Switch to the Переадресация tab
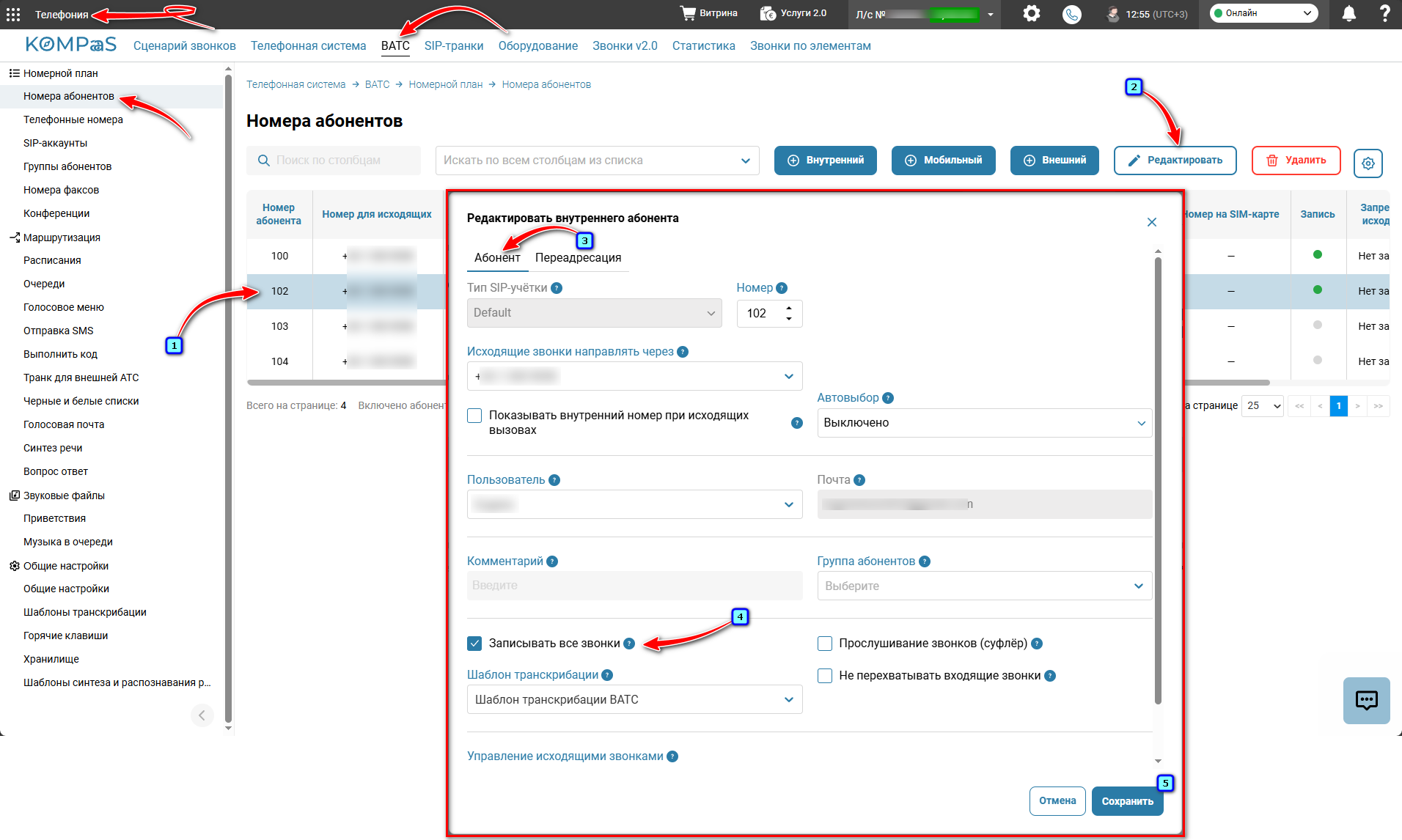 [x=578, y=257]
